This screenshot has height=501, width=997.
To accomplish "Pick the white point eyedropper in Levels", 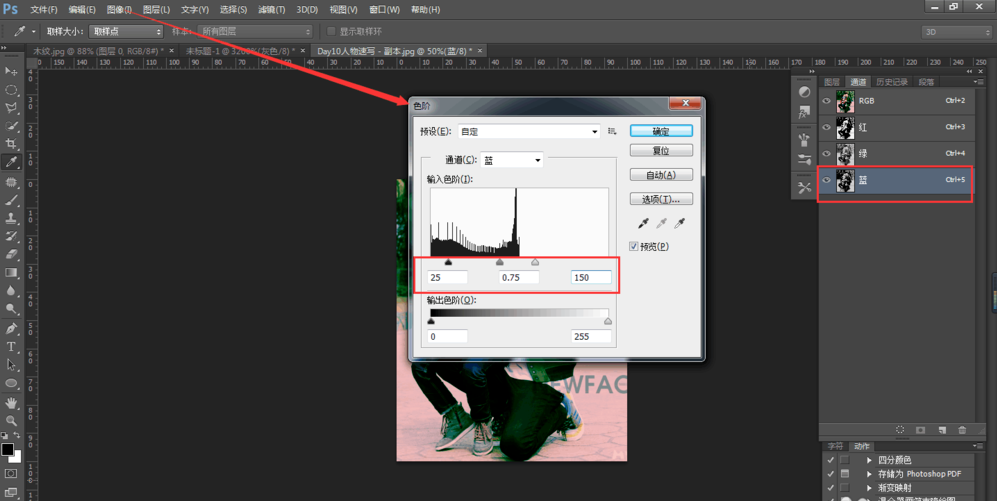I will (x=680, y=223).
